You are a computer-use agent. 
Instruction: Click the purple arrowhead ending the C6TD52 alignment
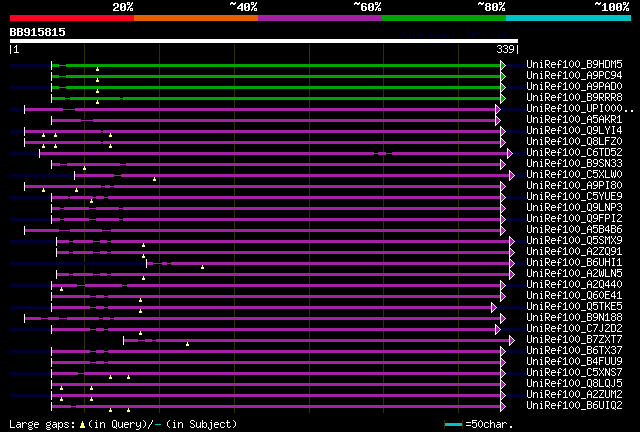(x=510, y=154)
